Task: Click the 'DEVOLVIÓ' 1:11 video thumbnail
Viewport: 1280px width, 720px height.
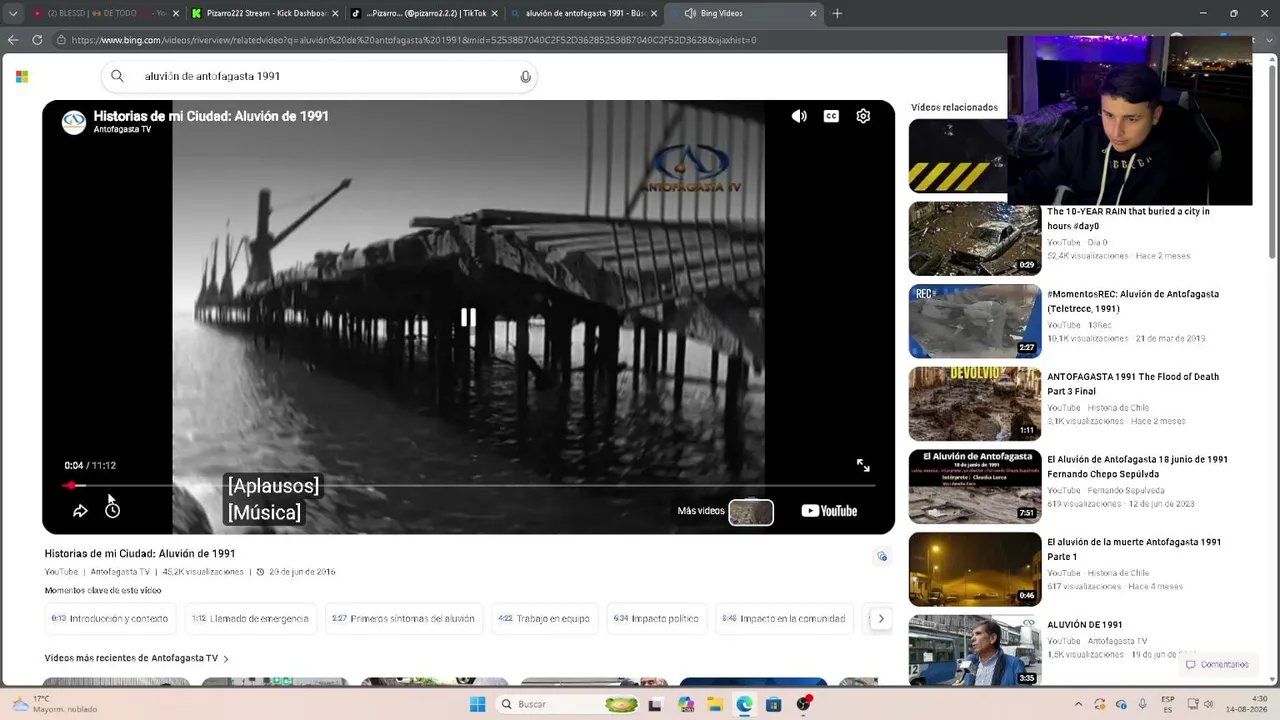Action: (x=975, y=404)
